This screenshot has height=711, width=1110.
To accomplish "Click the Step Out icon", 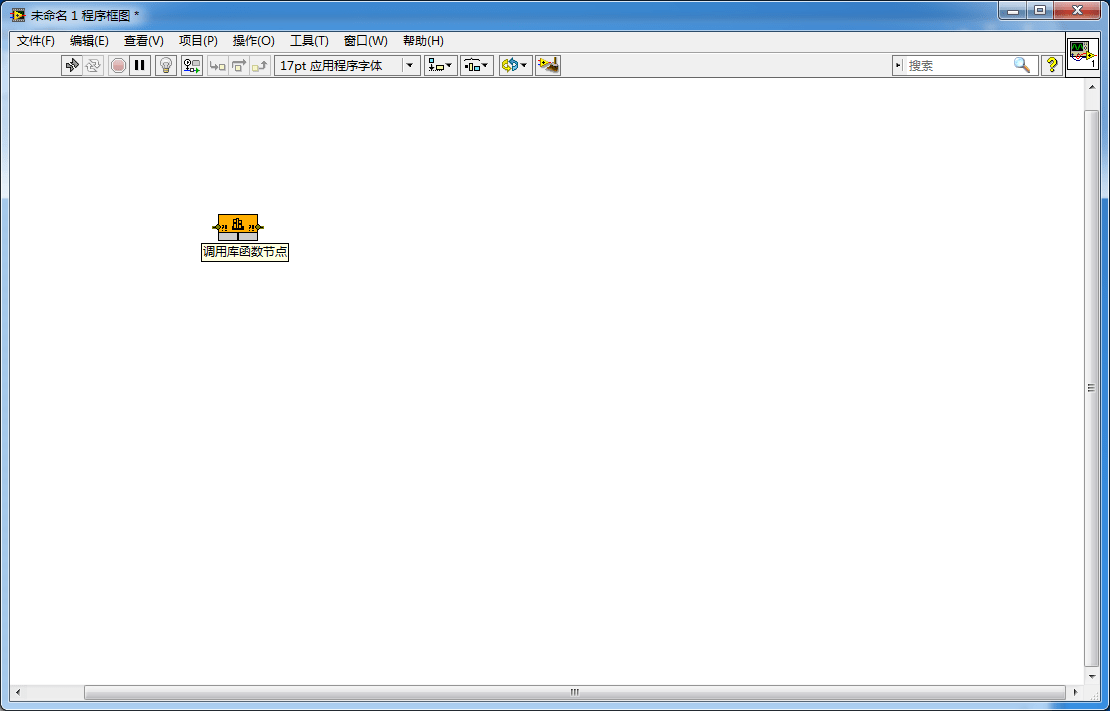I will [260, 66].
